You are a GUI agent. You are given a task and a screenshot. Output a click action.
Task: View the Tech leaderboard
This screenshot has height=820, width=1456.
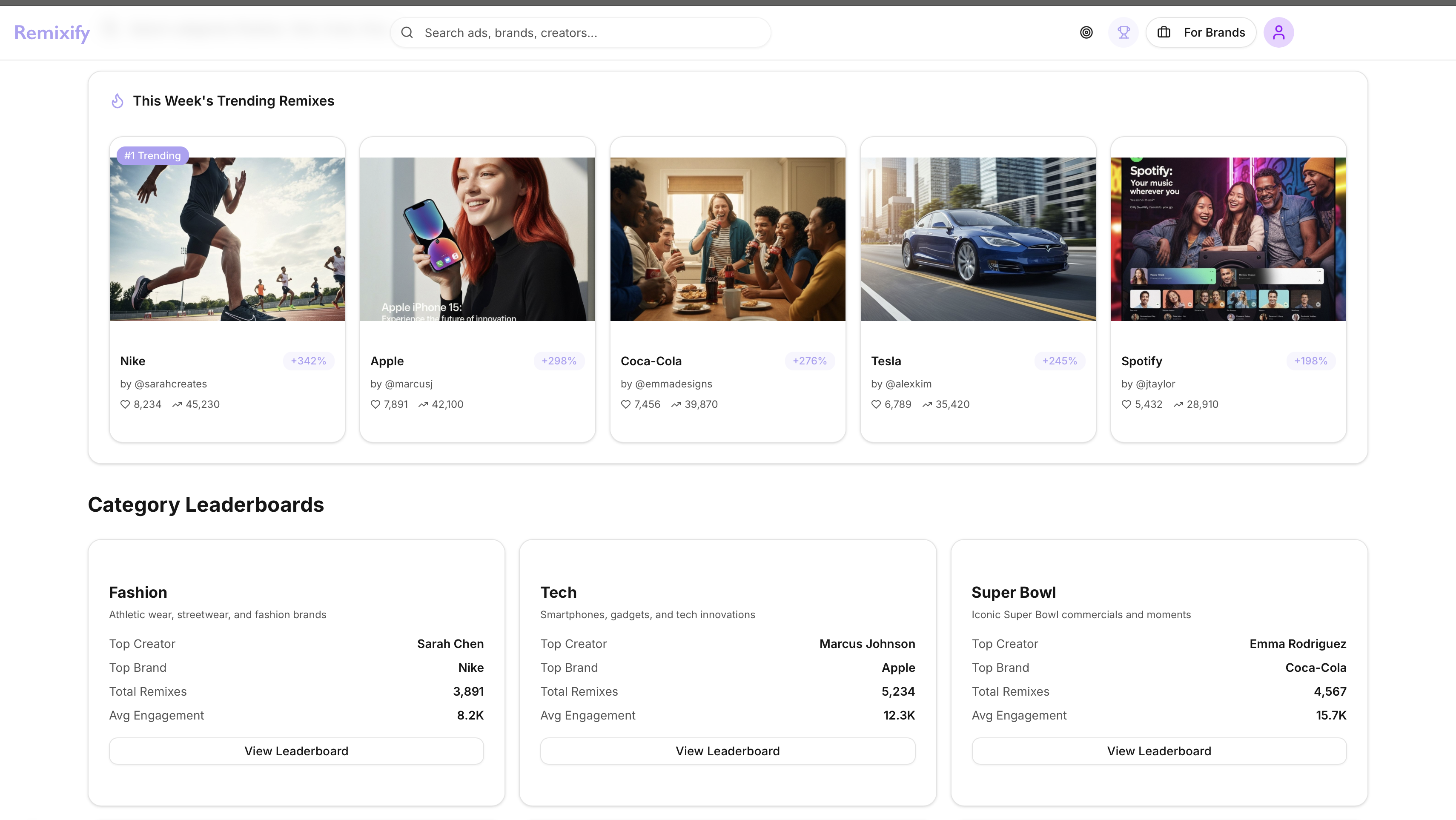[x=728, y=751]
